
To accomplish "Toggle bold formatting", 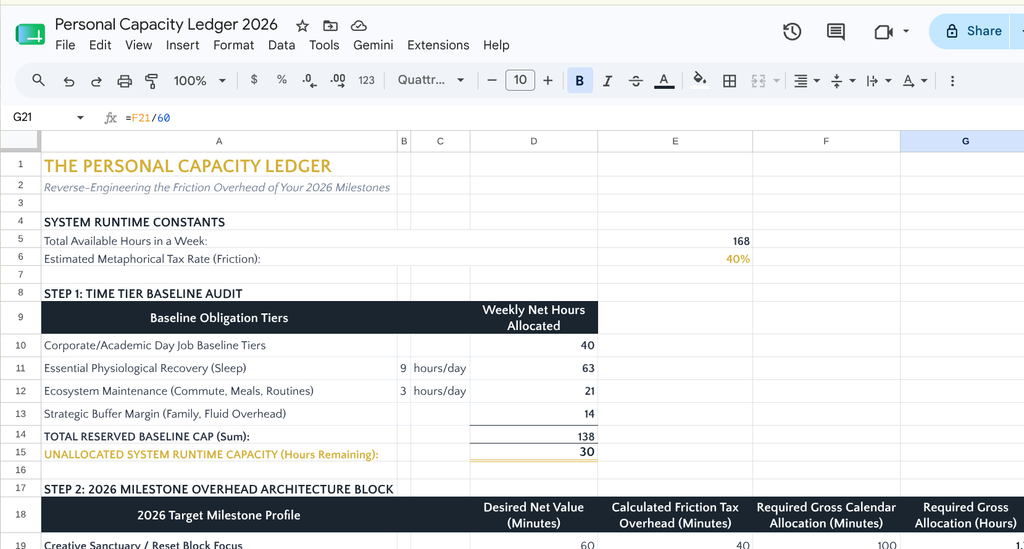I will [579, 80].
